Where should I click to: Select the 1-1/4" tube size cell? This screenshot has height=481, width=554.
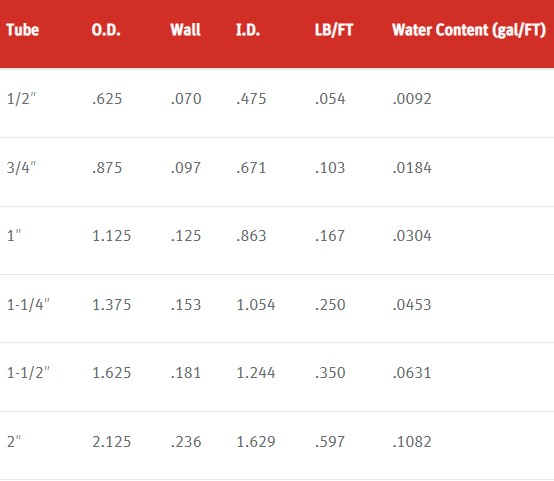(x=28, y=305)
